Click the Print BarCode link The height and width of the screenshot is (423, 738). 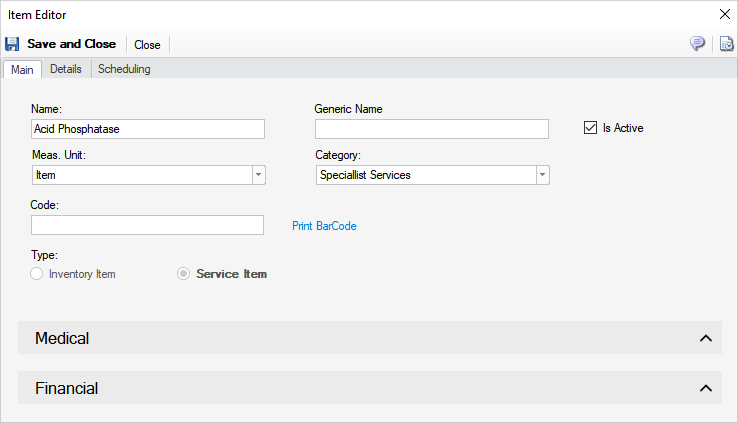pos(324,226)
